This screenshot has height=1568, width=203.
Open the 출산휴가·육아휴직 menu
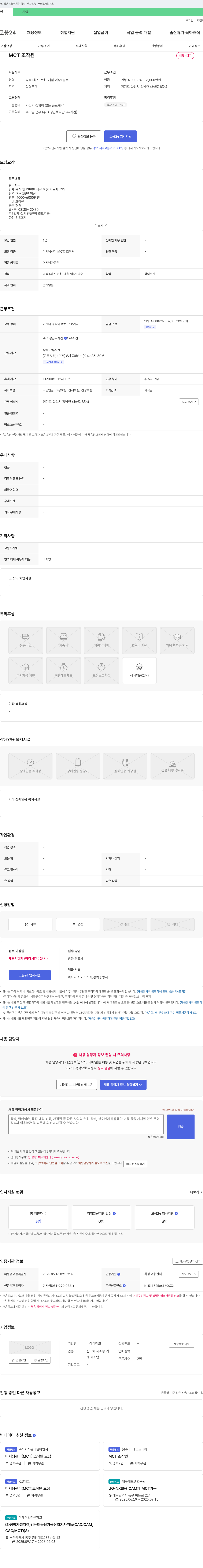point(185,32)
